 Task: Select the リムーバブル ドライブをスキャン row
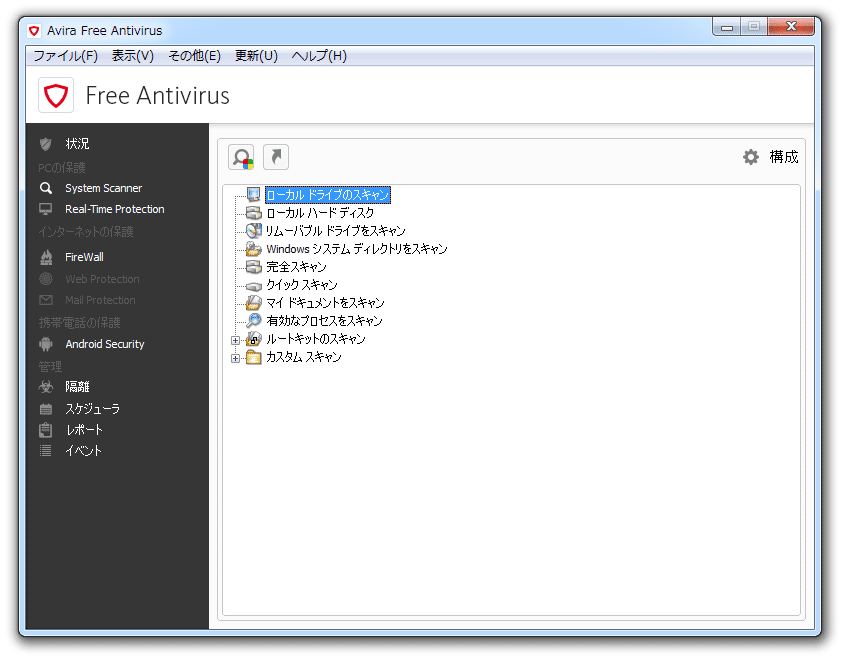(x=335, y=231)
